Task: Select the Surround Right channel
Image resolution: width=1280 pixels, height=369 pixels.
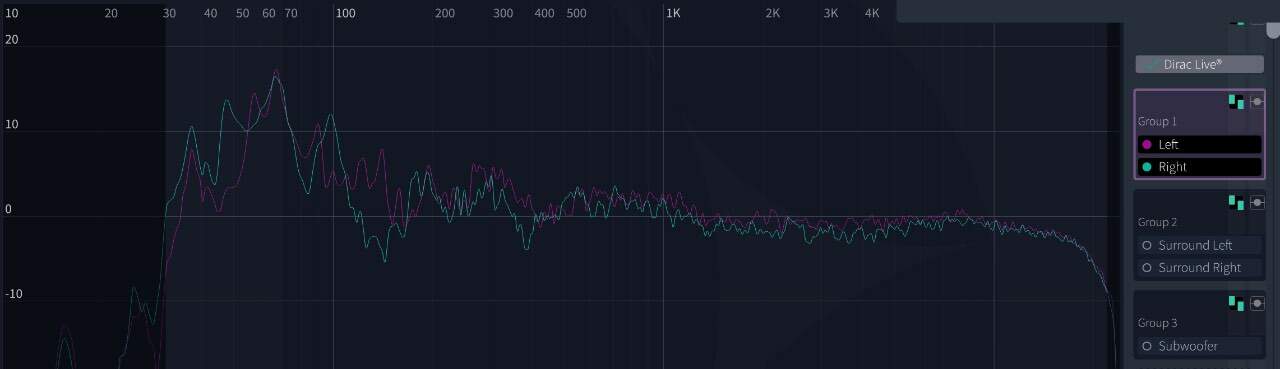Action: pos(1199,268)
